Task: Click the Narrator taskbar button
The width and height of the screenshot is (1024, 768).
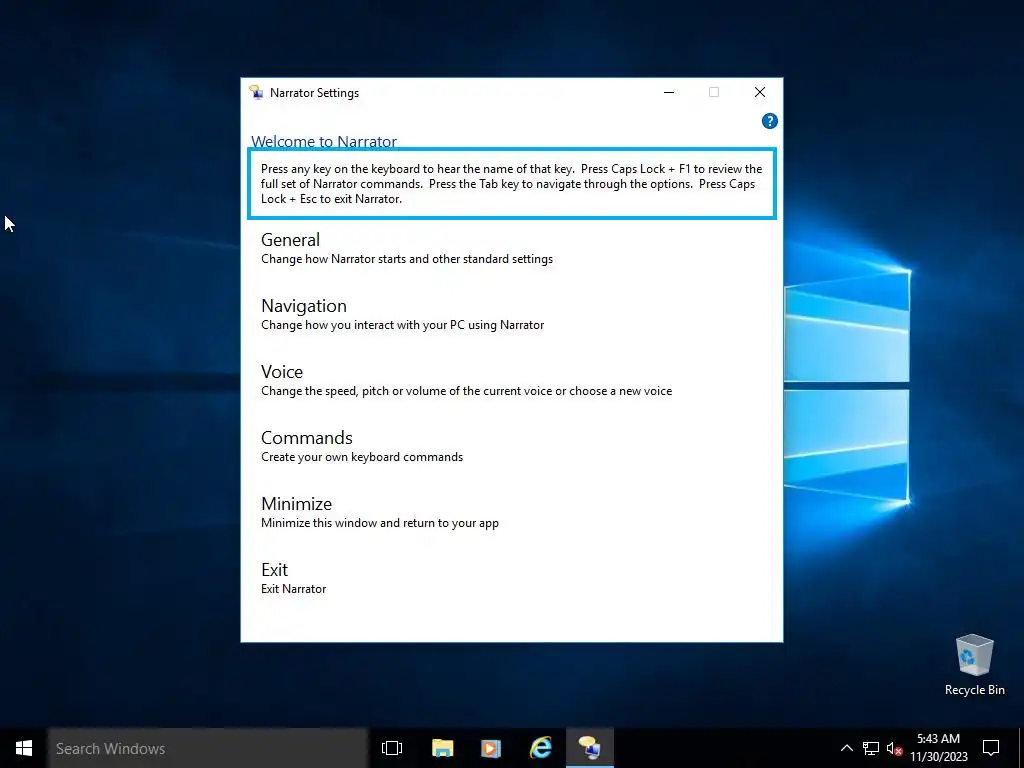Action: [x=590, y=748]
